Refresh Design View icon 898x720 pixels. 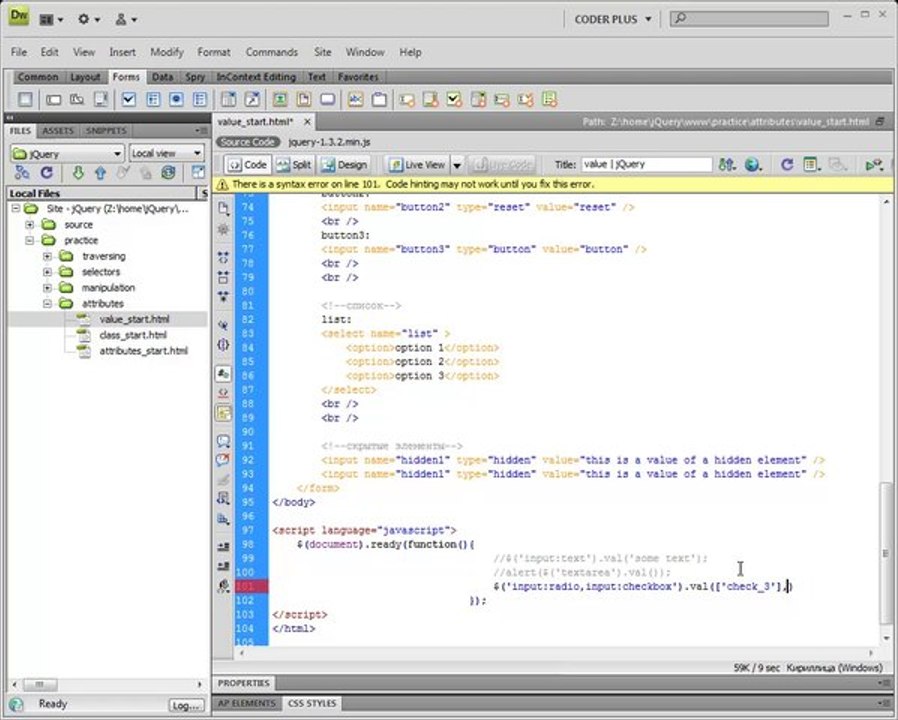click(x=787, y=165)
